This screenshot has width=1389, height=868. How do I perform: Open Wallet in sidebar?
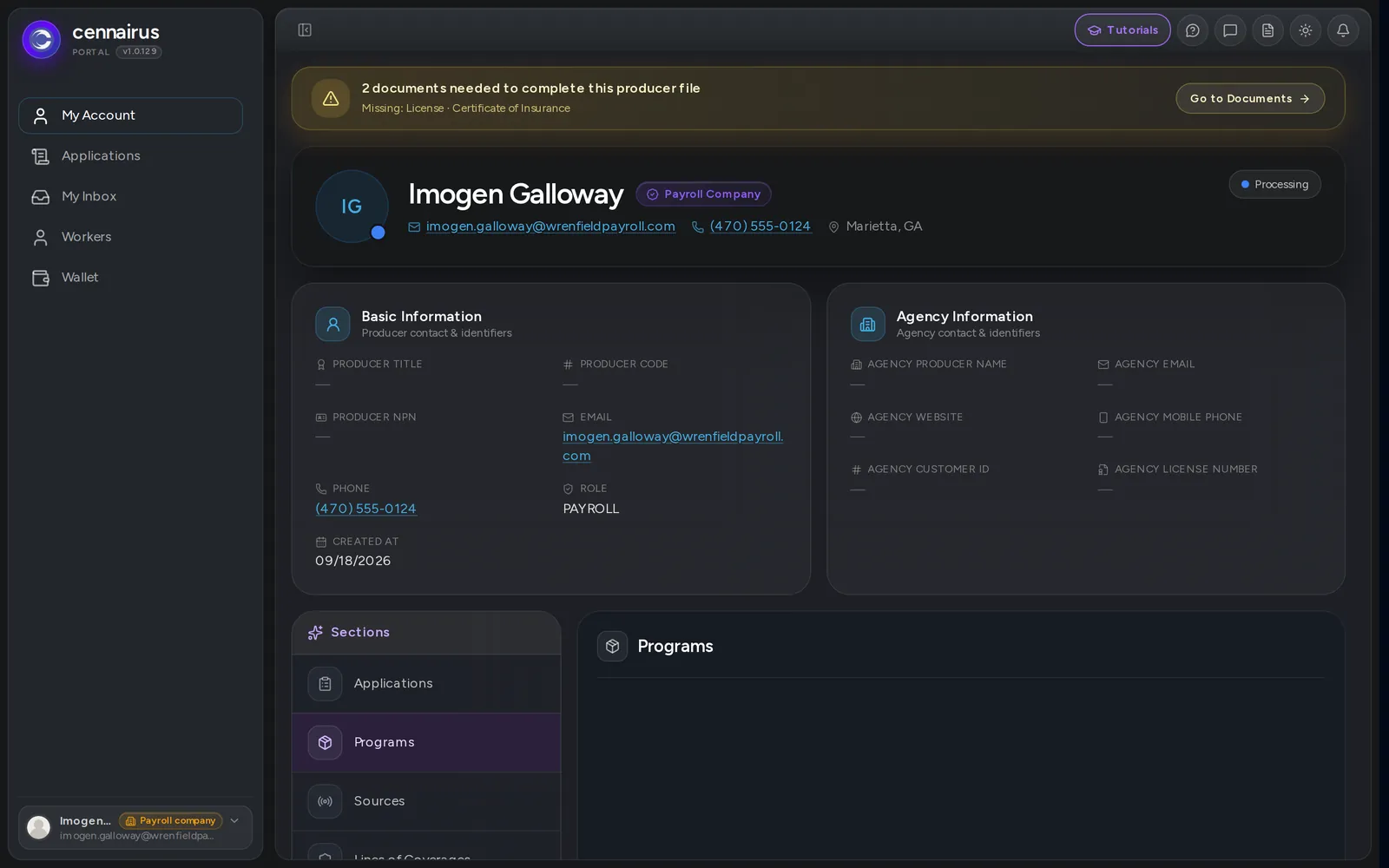click(x=130, y=278)
